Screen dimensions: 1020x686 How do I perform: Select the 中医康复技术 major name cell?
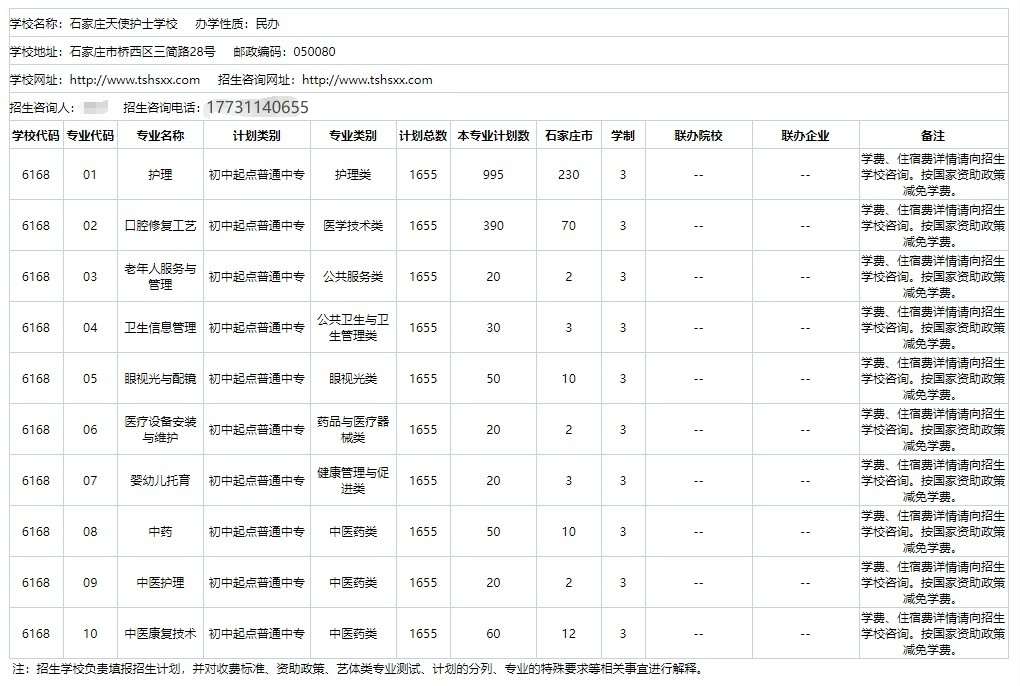pyautogui.click(x=160, y=633)
